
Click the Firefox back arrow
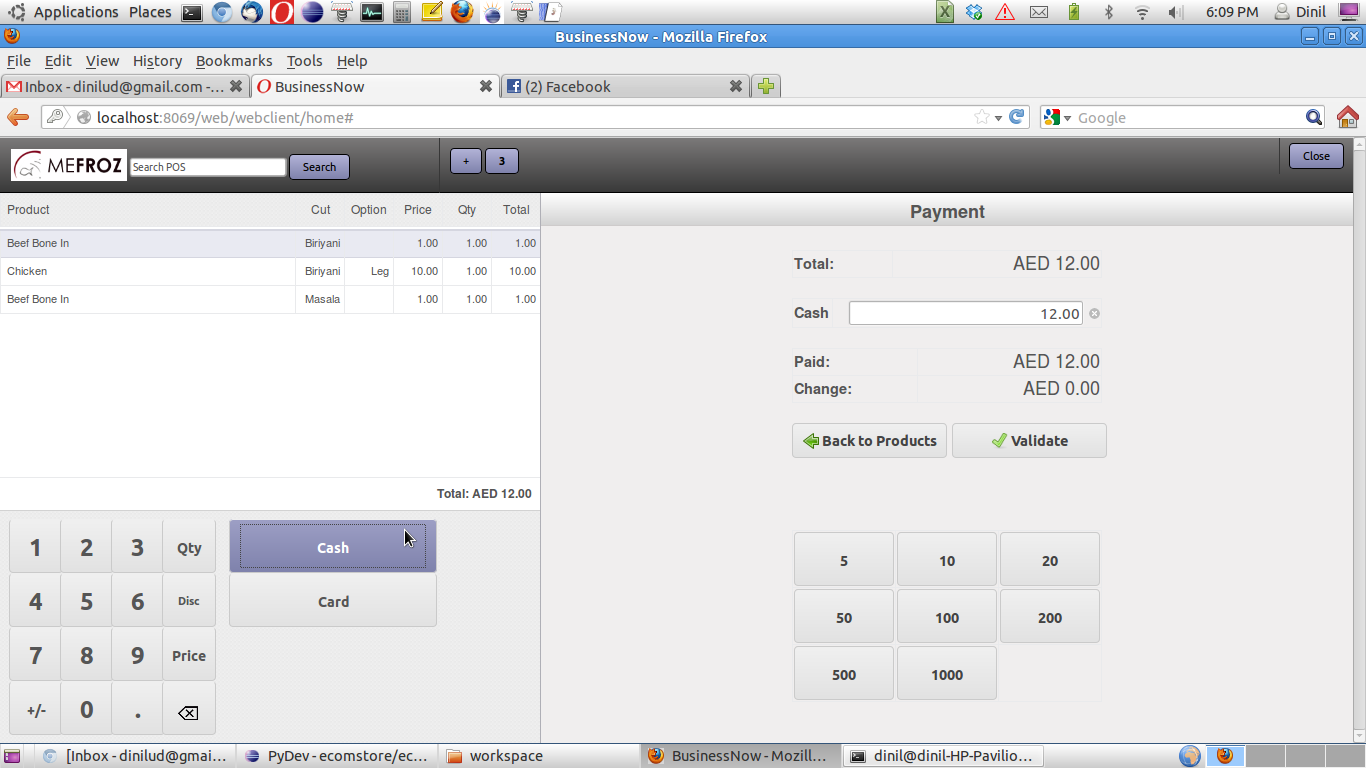pos(18,118)
